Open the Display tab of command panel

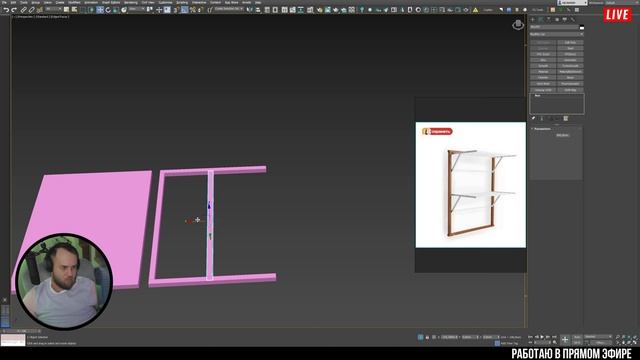564,19
